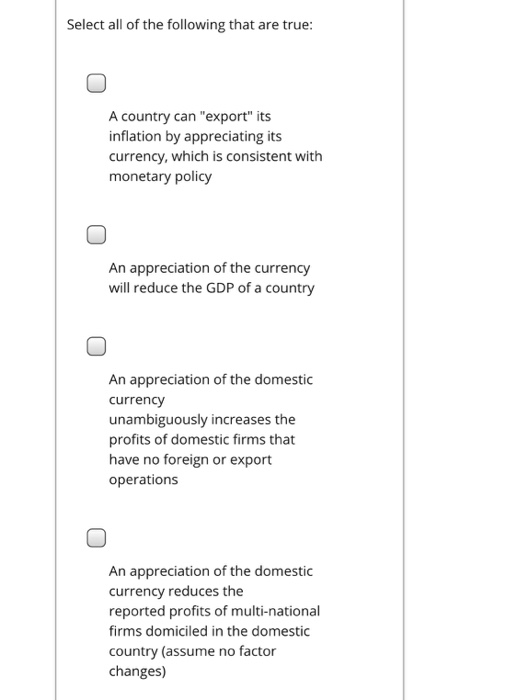Click the "country (assume no factor" line

(x=192, y=651)
